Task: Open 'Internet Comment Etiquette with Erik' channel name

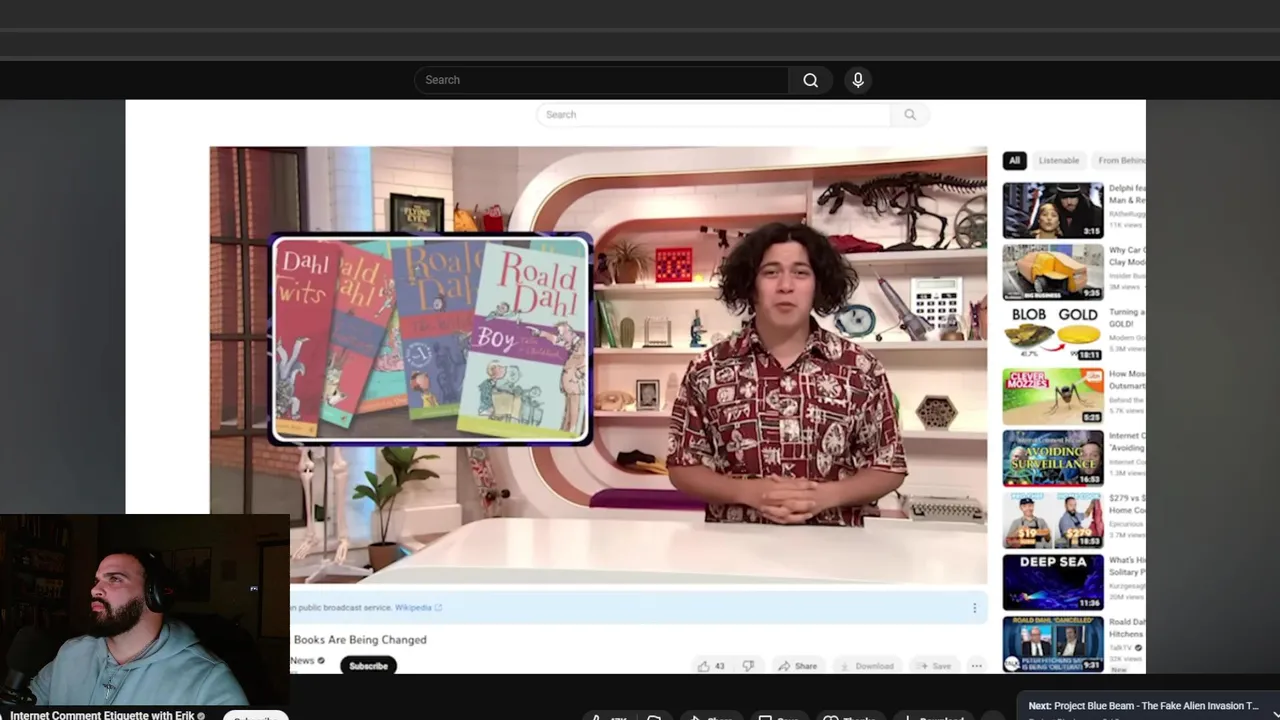Action: (102, 715)
